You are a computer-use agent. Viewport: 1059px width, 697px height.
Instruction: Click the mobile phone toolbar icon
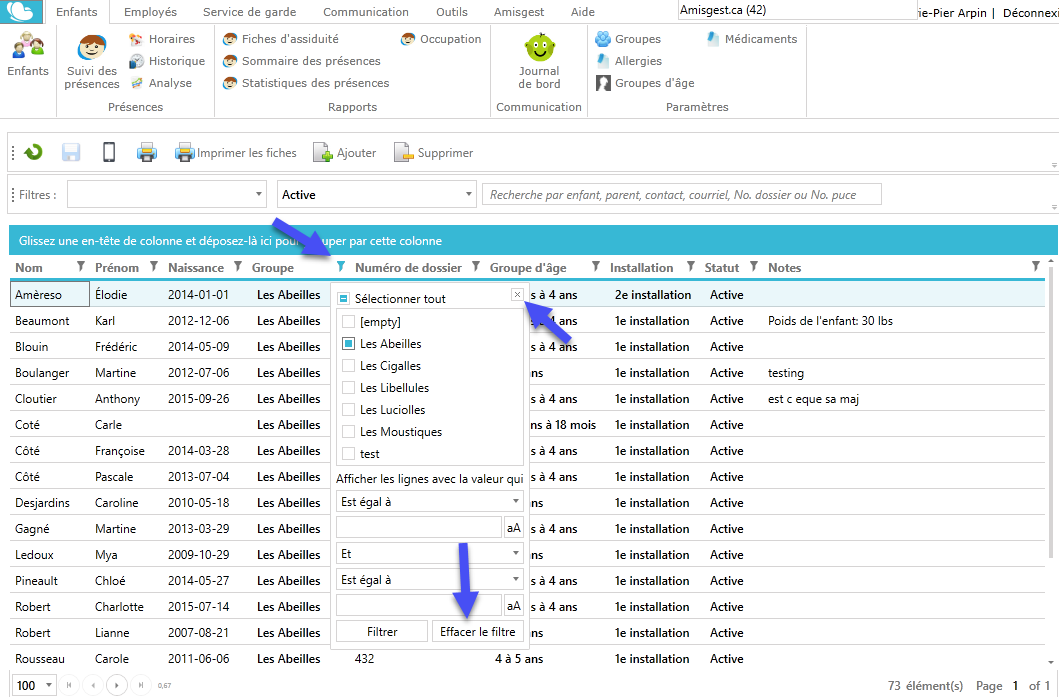point(109,153)
